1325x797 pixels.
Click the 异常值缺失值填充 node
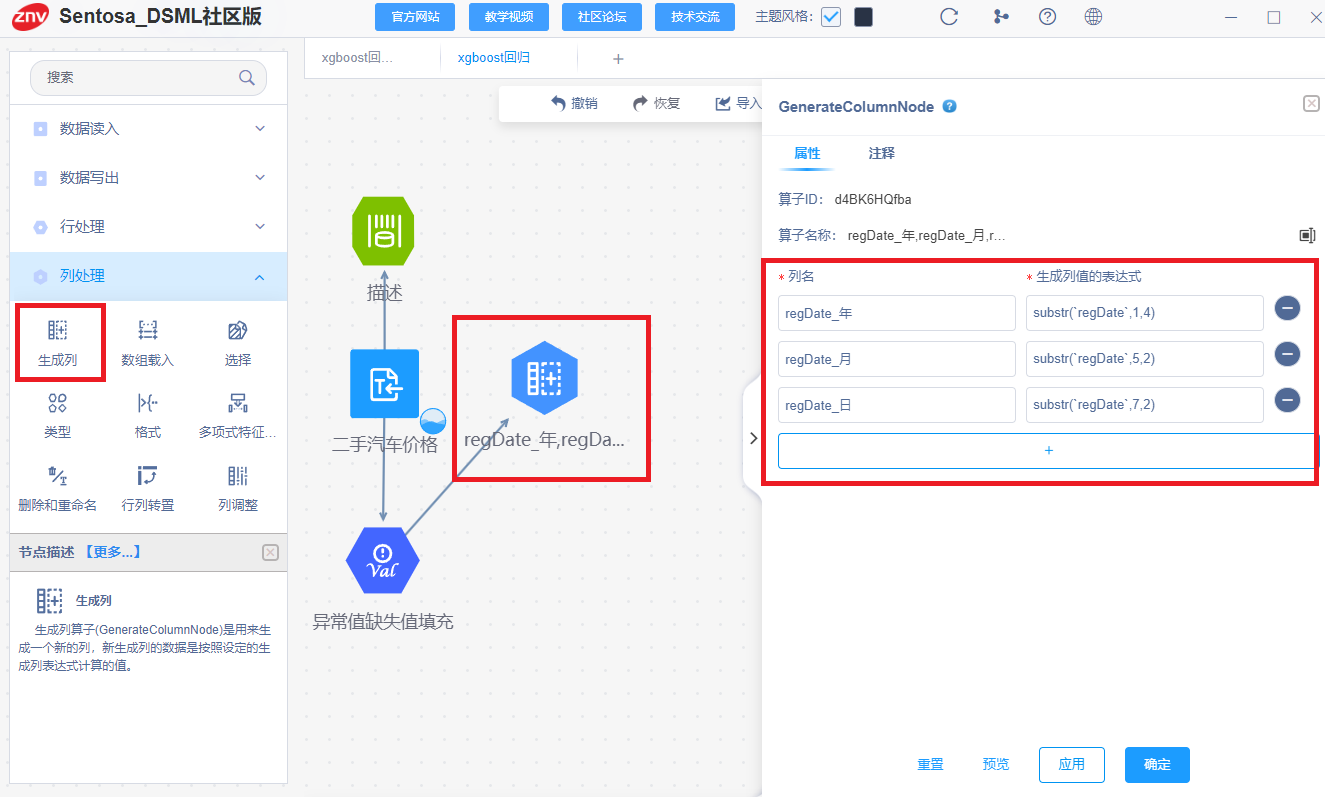click(x=383, y=560)
